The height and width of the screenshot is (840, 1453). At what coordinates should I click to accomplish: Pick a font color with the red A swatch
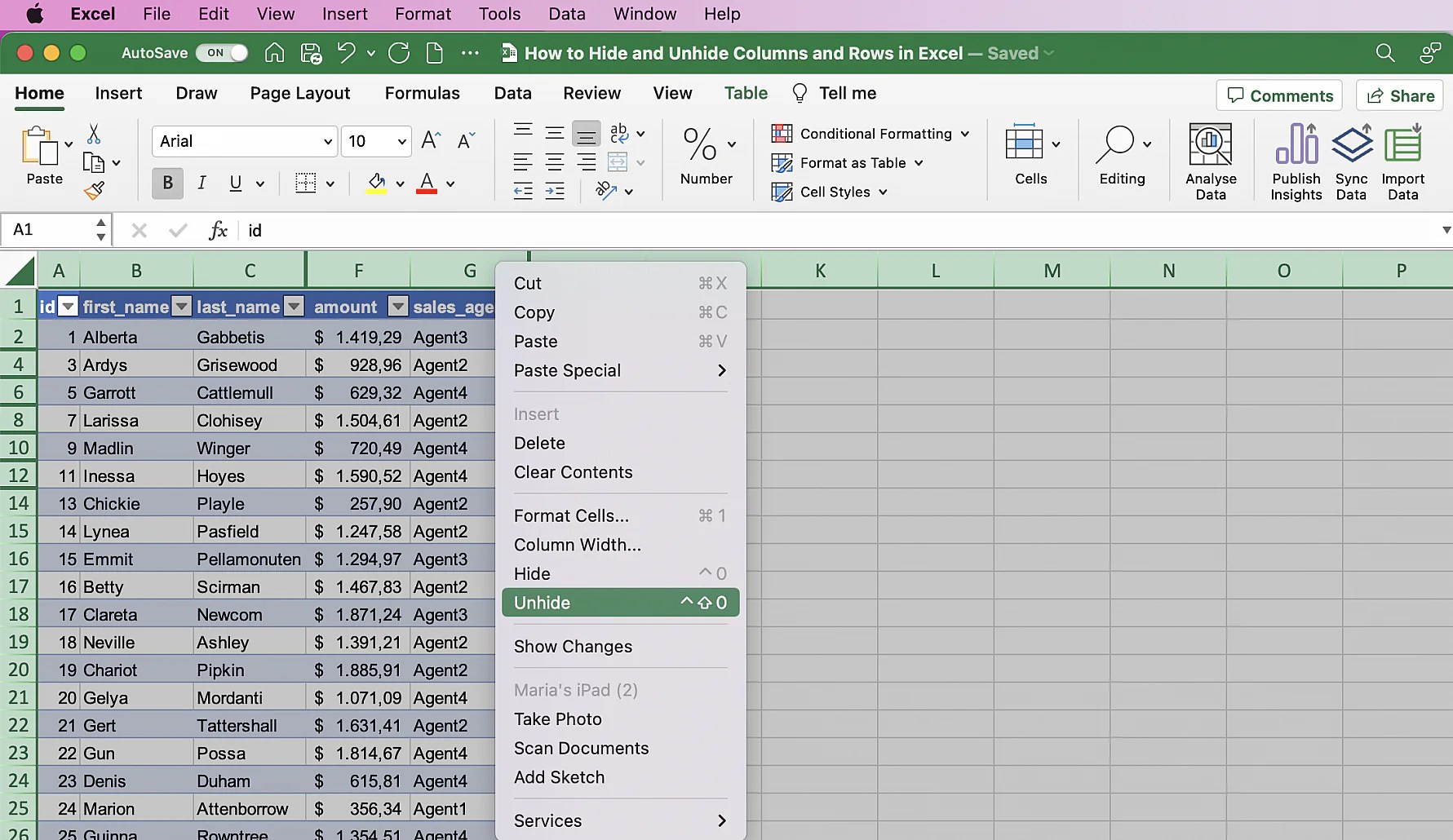coord(425,183)
